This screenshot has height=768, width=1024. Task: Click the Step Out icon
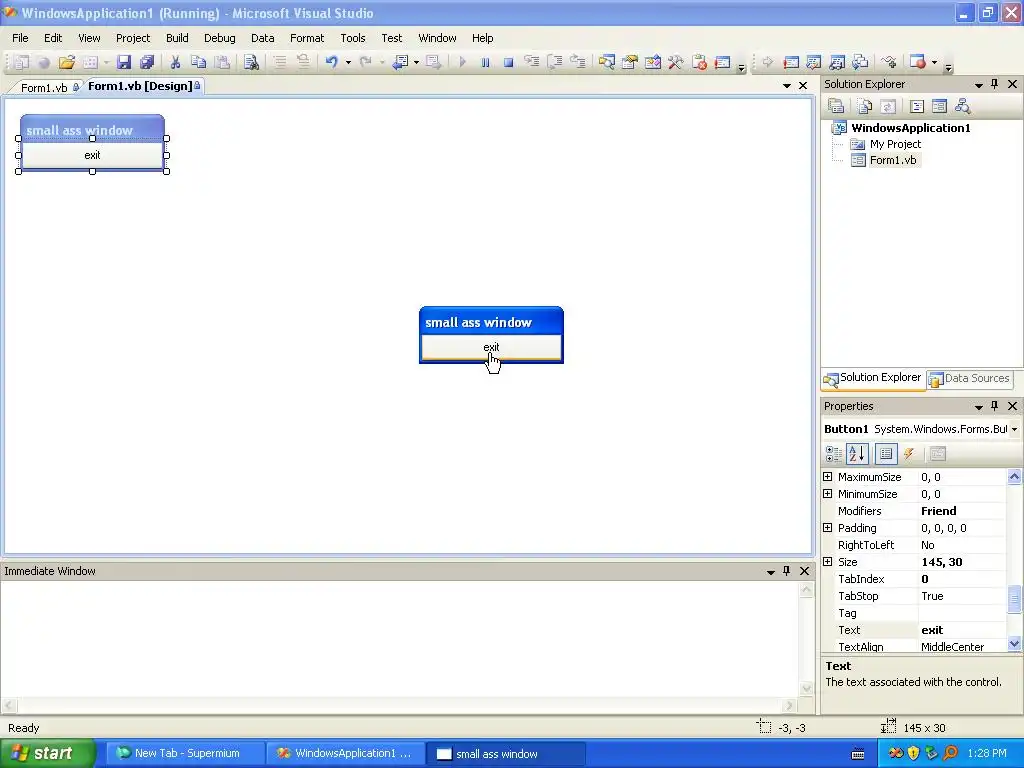(578, 63)
